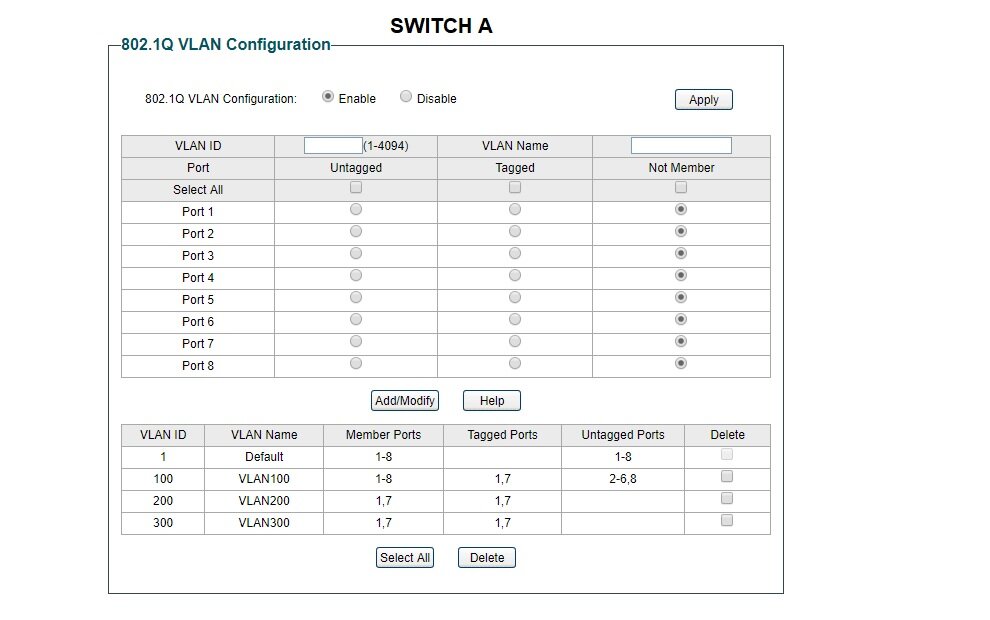Click the VLAN300 name cell
This screenshot has width=990, height=620.
click(x=264, y=523)
